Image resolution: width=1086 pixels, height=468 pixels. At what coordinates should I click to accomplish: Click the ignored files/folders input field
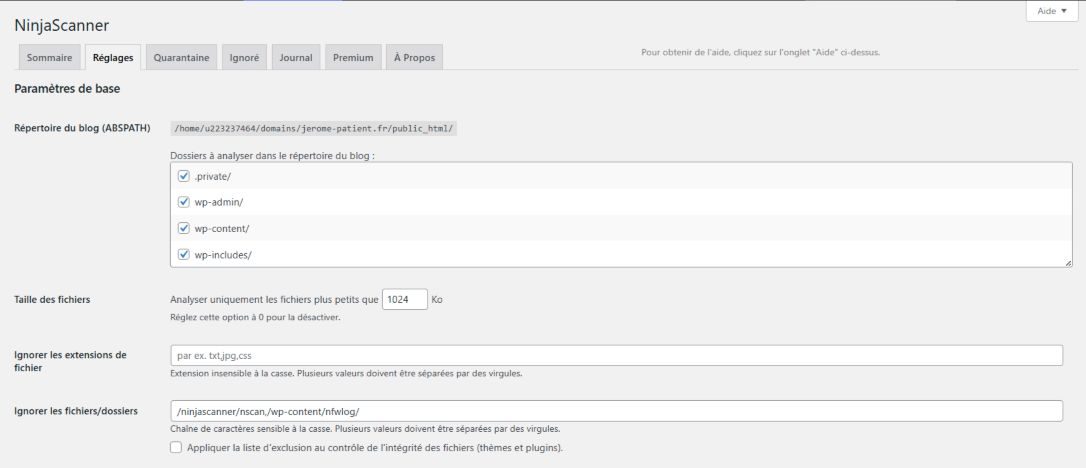(x=616, y=411)
